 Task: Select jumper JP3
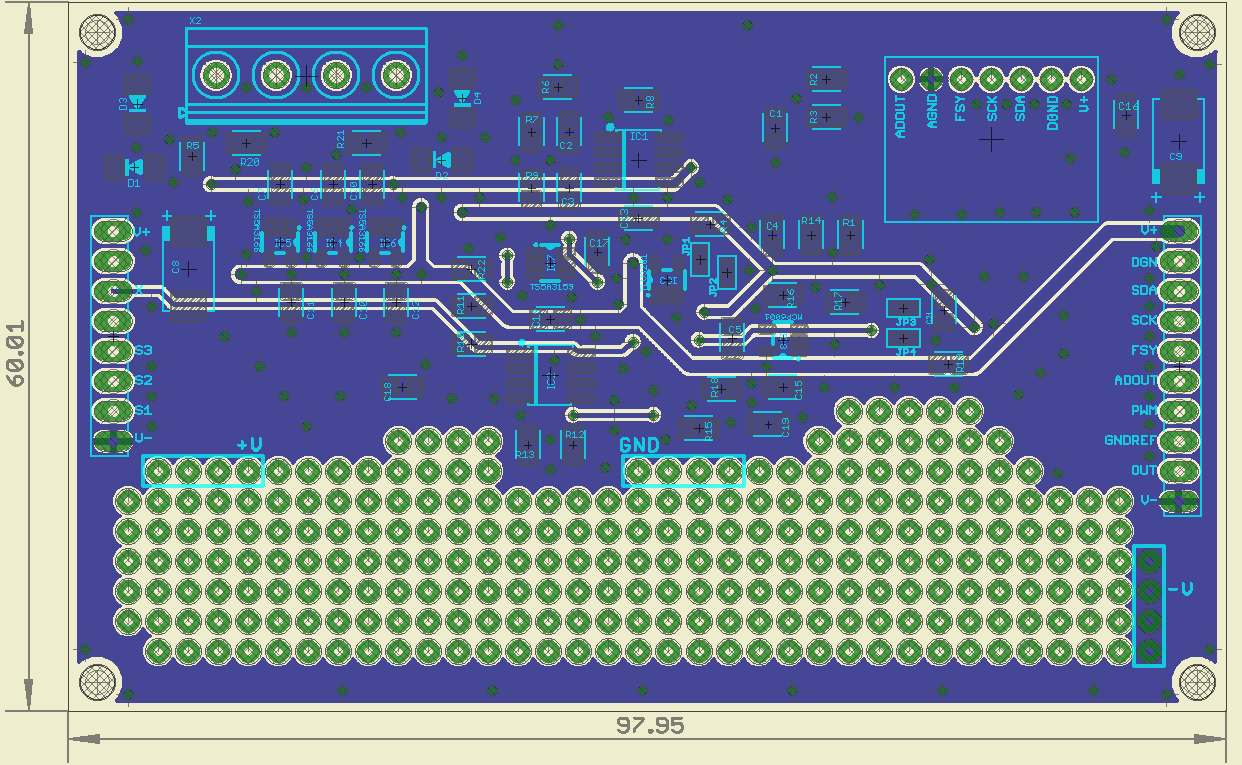click(904, 308)
